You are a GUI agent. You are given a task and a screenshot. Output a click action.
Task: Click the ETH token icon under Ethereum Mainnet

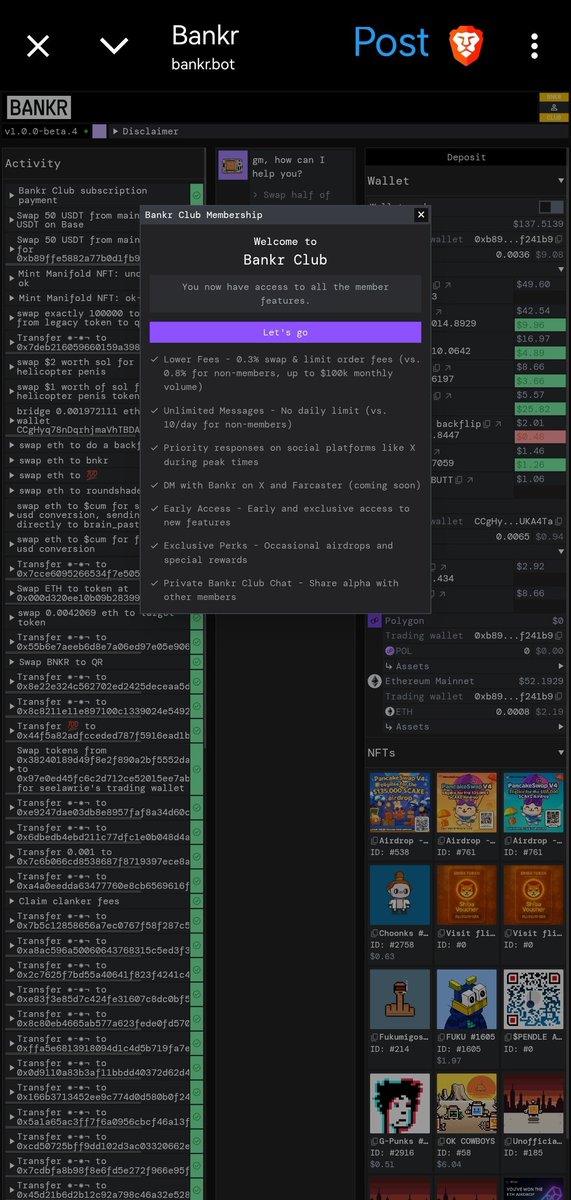coord(389,711)
